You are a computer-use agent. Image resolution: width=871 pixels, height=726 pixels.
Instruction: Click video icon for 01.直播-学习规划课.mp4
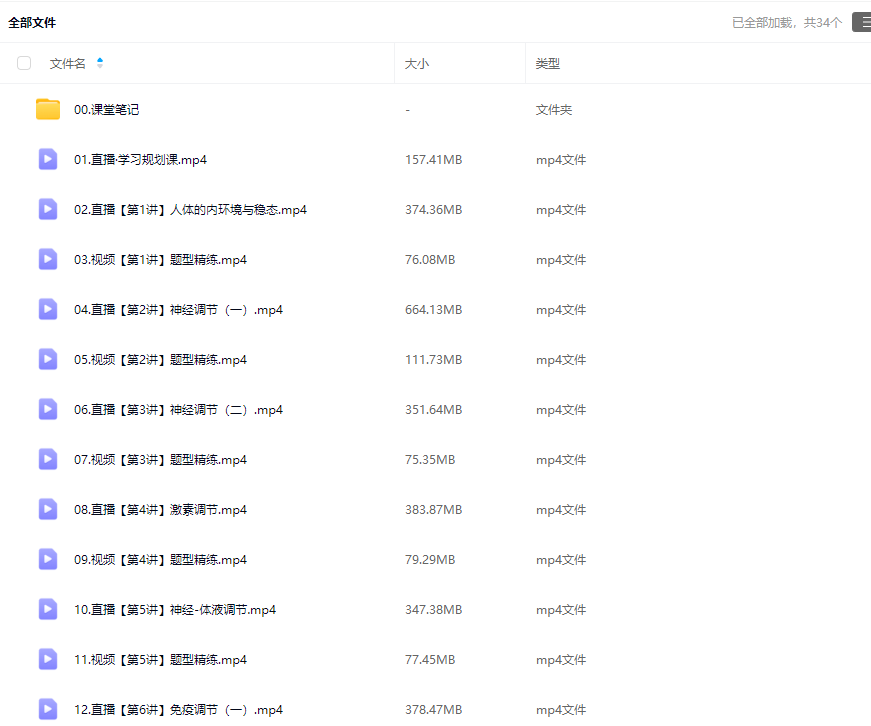point(48,159)
